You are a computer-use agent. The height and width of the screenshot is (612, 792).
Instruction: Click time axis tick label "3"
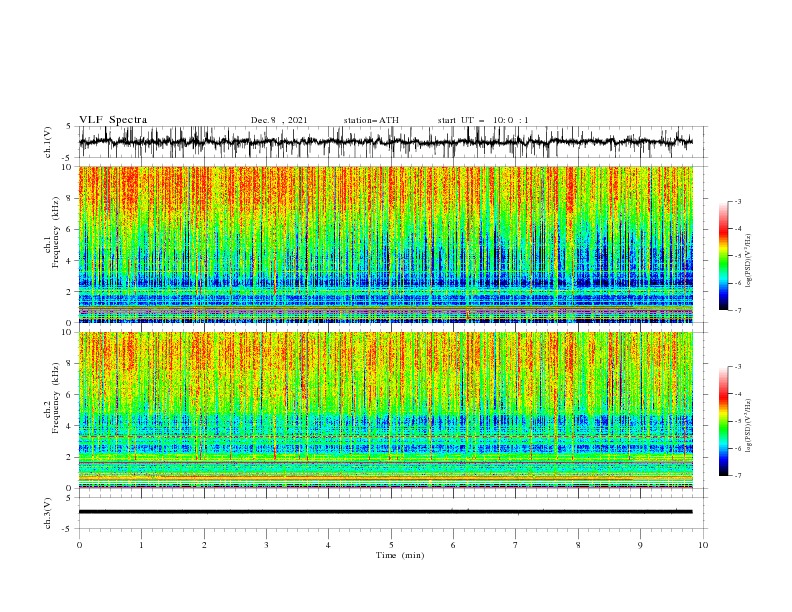[x=266, y=545]
